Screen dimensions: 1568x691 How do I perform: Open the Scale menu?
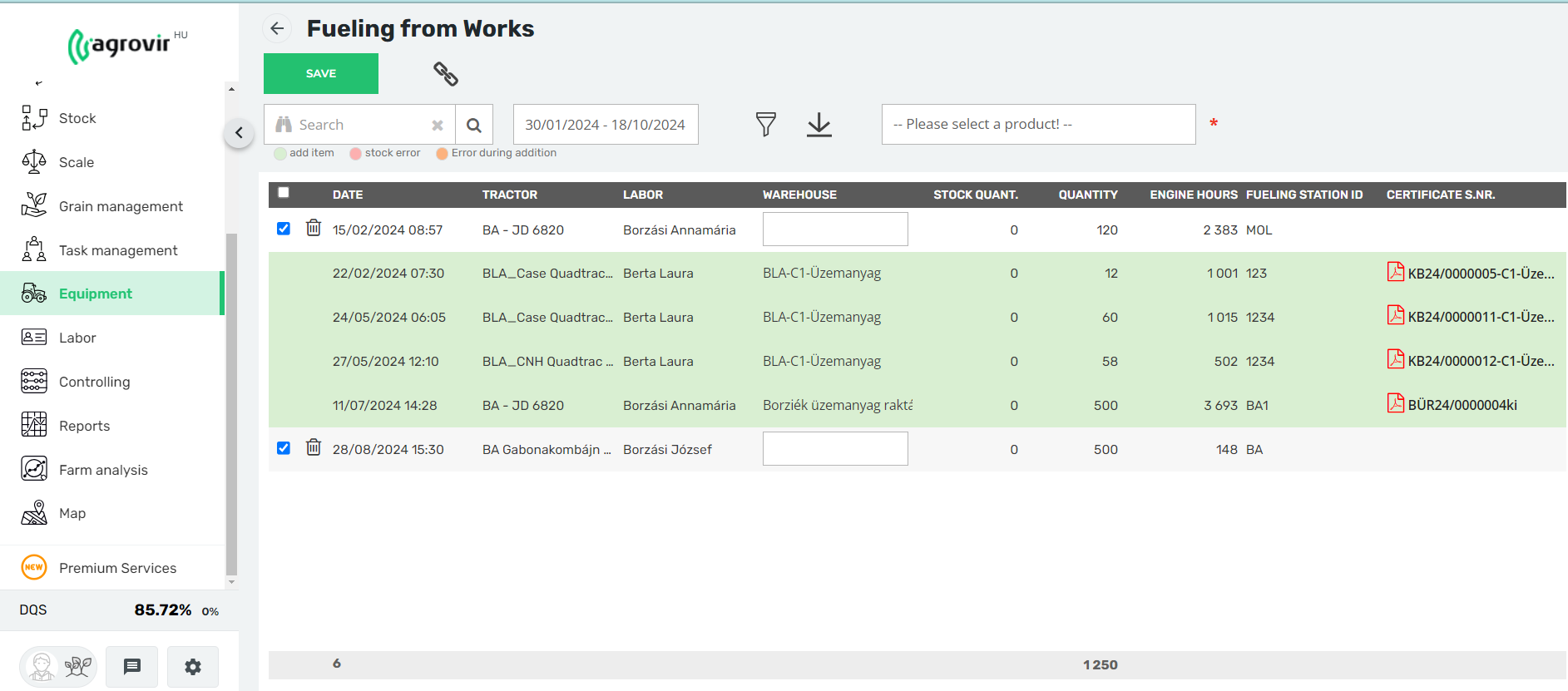112,162
